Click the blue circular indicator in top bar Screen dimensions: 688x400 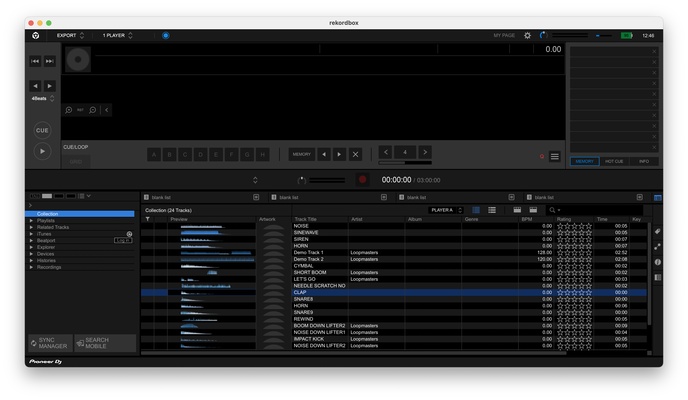[x=165, y=36]
